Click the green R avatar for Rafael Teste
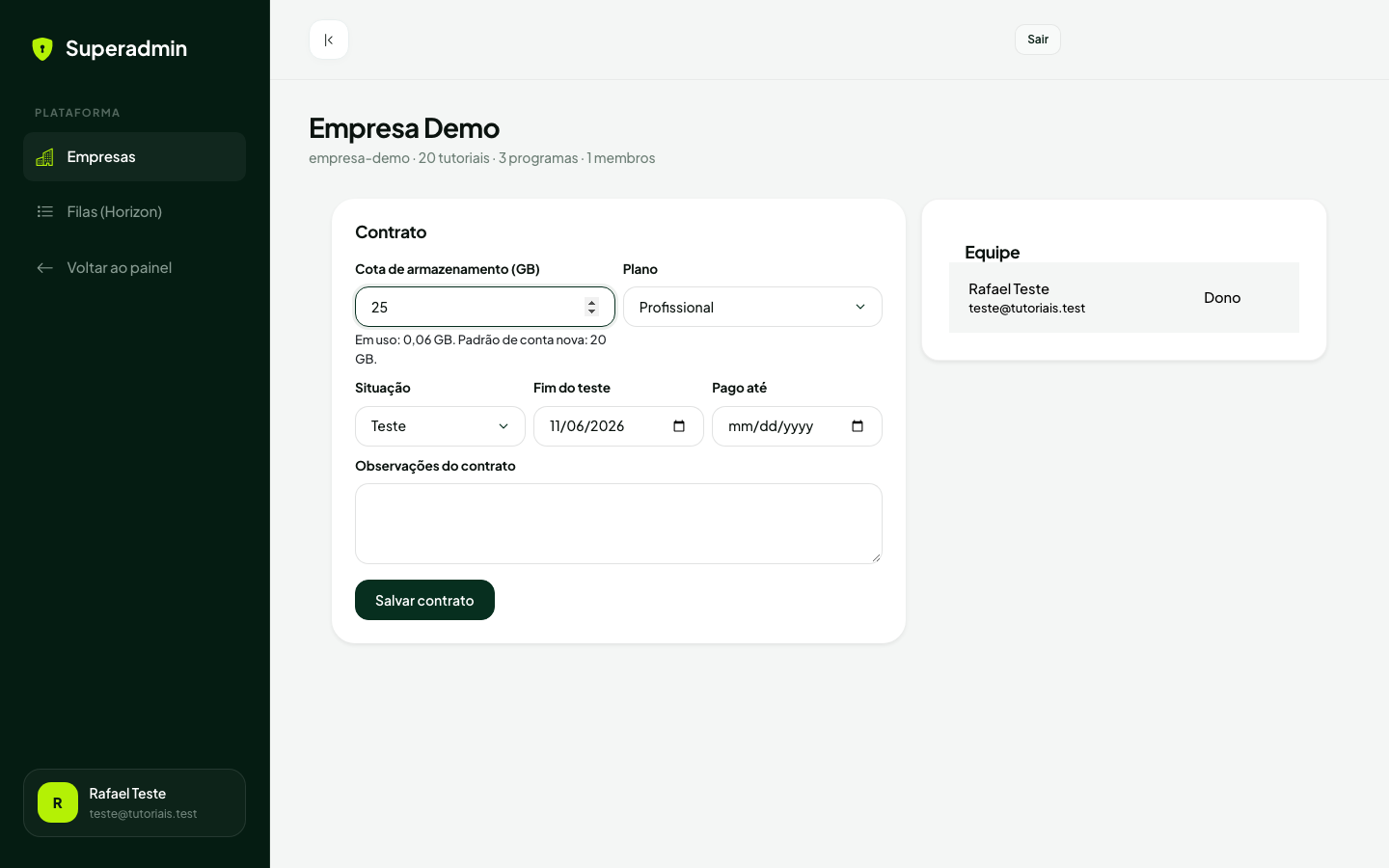1389x868 pixels. [58, 802]
